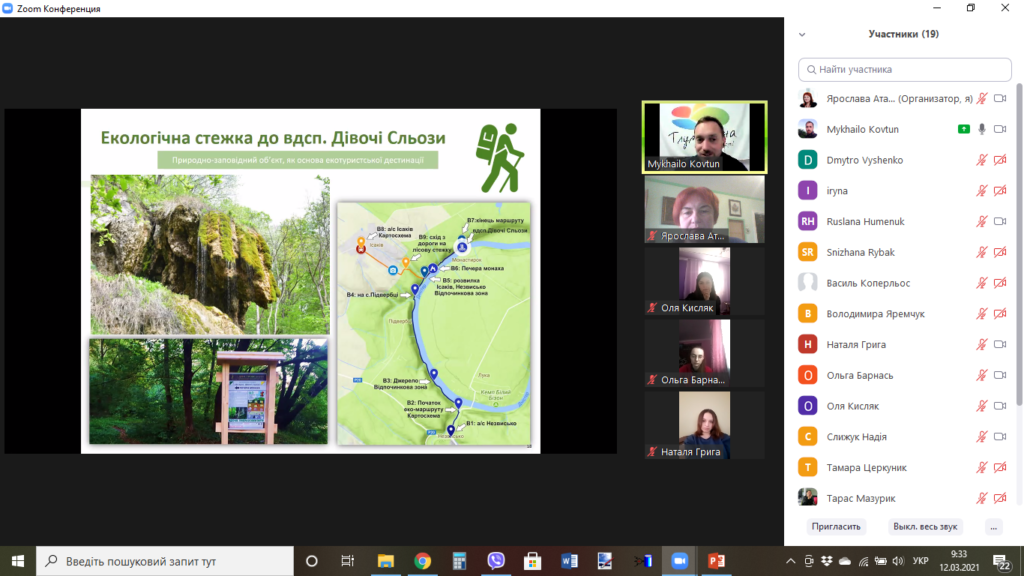Image resolution: width=1024 pixels, height=576 pixels.
Task: Click the Zoom icon in the taskbar
Action: [x=680, y=561]
